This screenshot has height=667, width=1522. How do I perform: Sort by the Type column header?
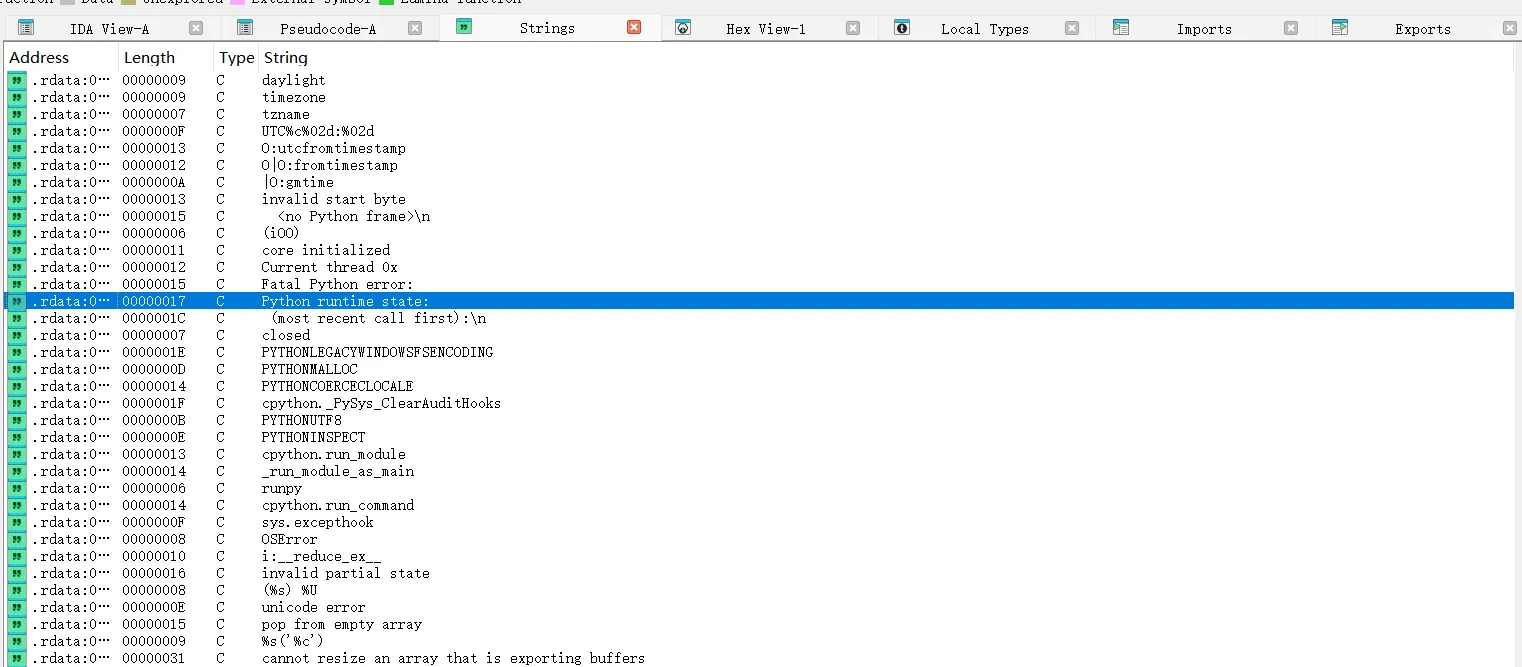[237, 57]
